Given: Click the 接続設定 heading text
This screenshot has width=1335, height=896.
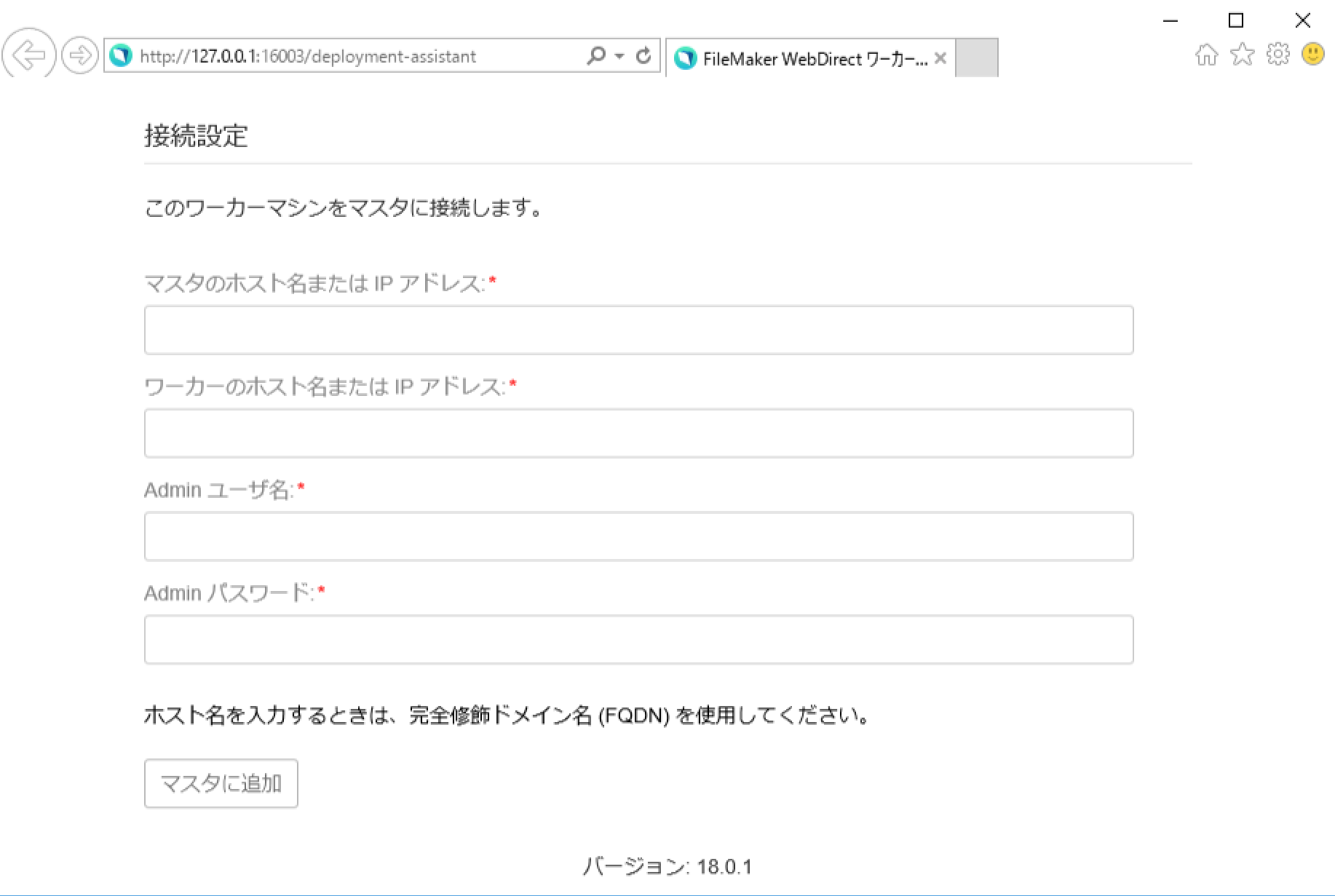Looking at the screenshot, I should (x=196, y=136).
